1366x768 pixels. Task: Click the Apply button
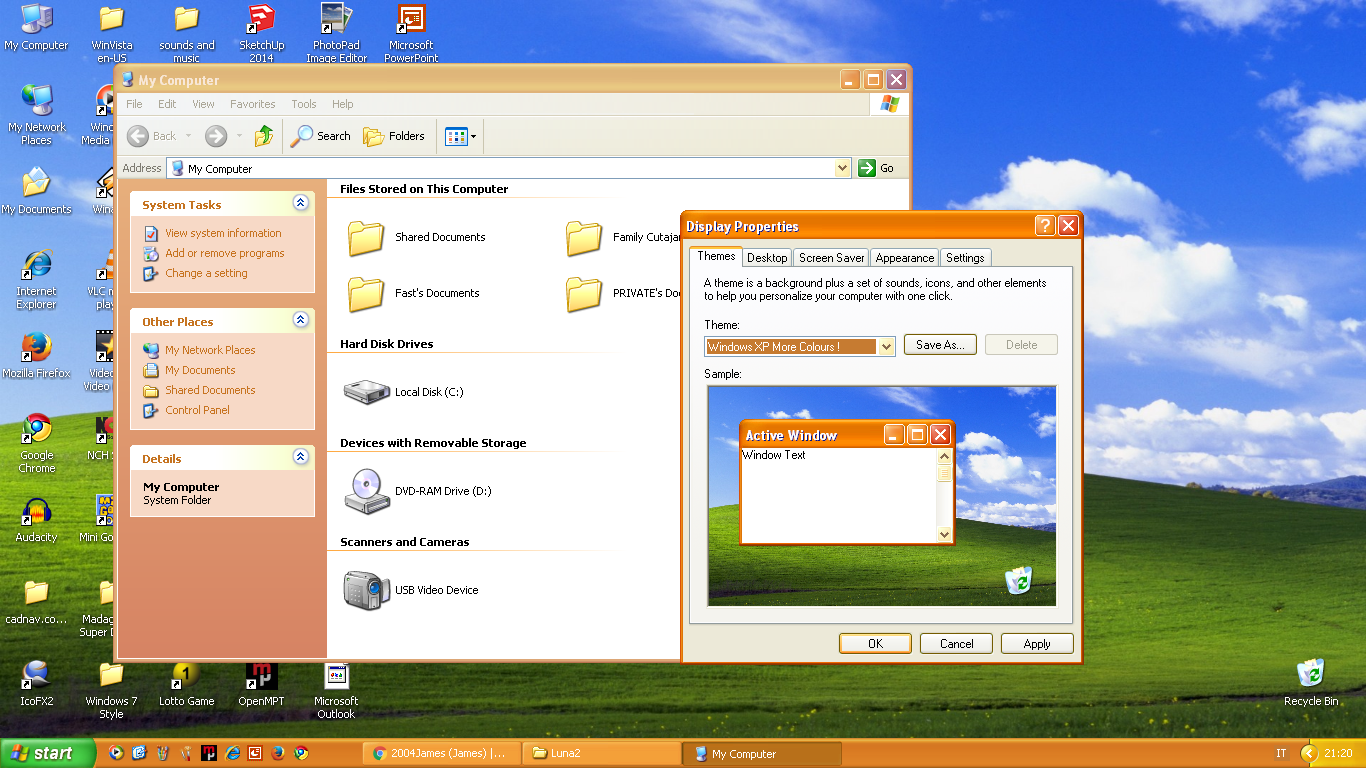tap(1037, 644)
